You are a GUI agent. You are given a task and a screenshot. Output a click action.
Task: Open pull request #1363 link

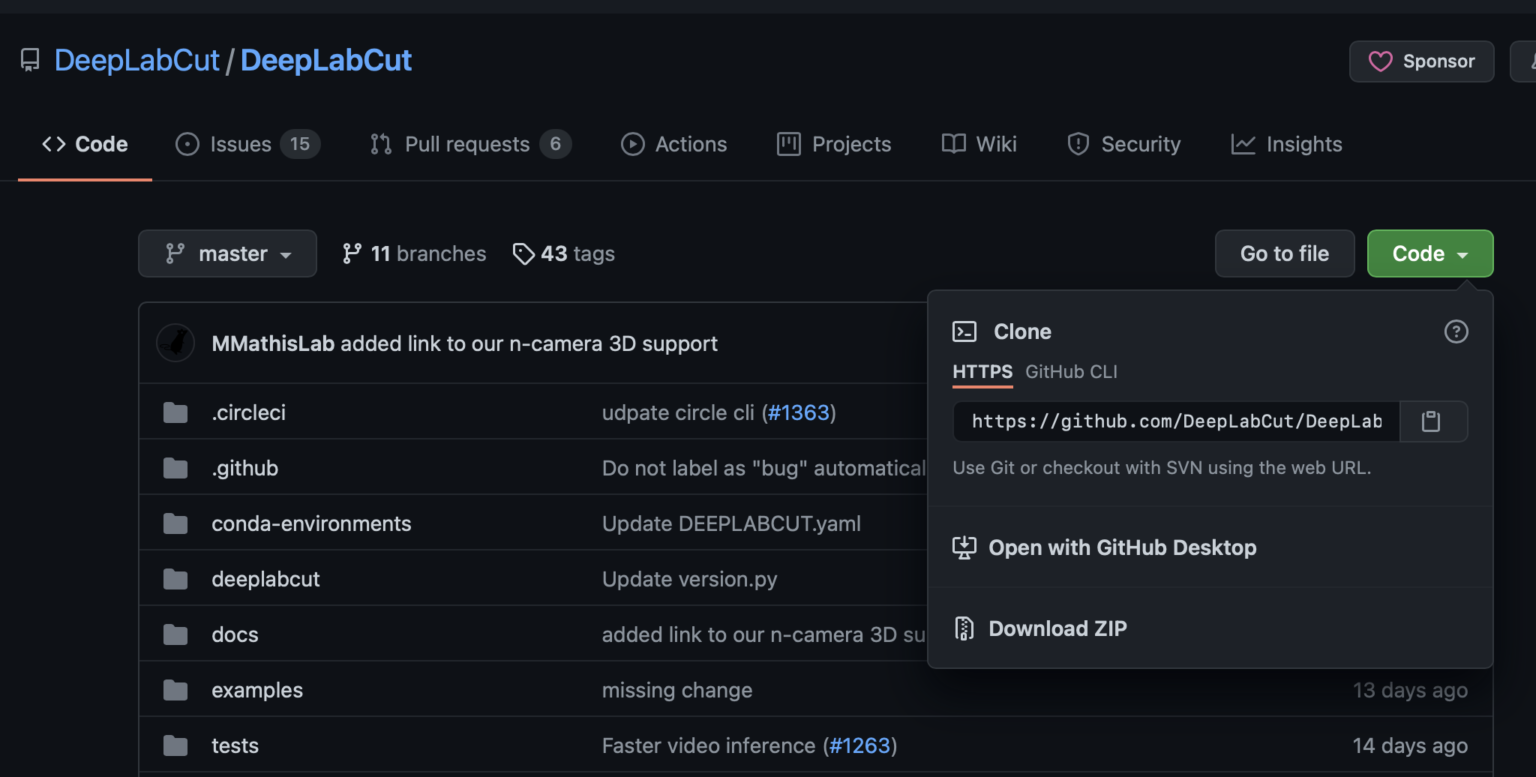(799, 412)
